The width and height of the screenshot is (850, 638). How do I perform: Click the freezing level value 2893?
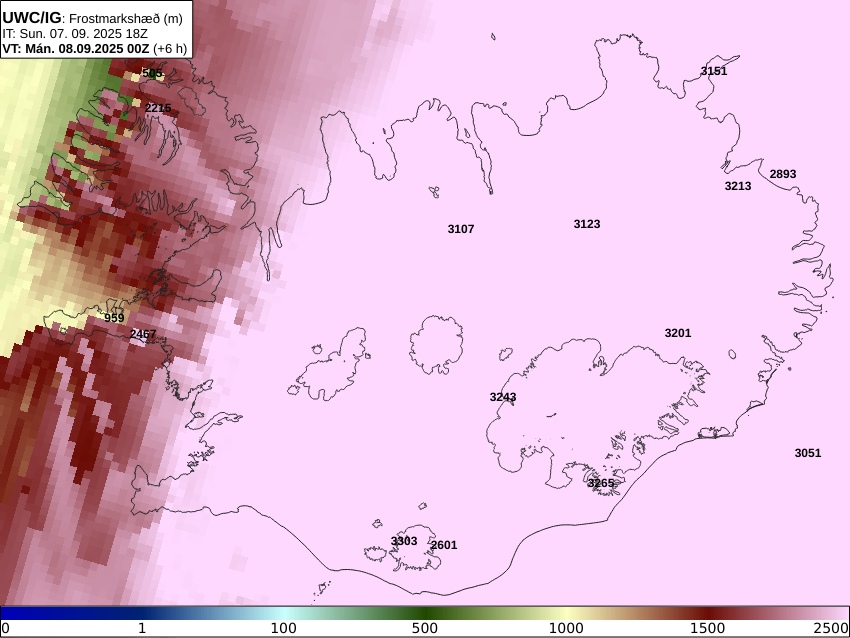coord(783,174)
